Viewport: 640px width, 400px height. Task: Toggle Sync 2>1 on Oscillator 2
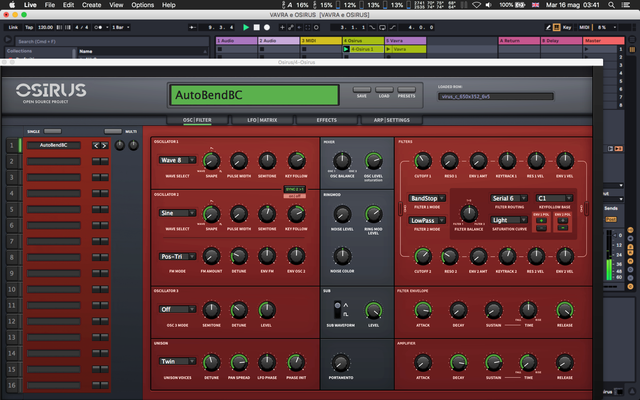point(295,189)
